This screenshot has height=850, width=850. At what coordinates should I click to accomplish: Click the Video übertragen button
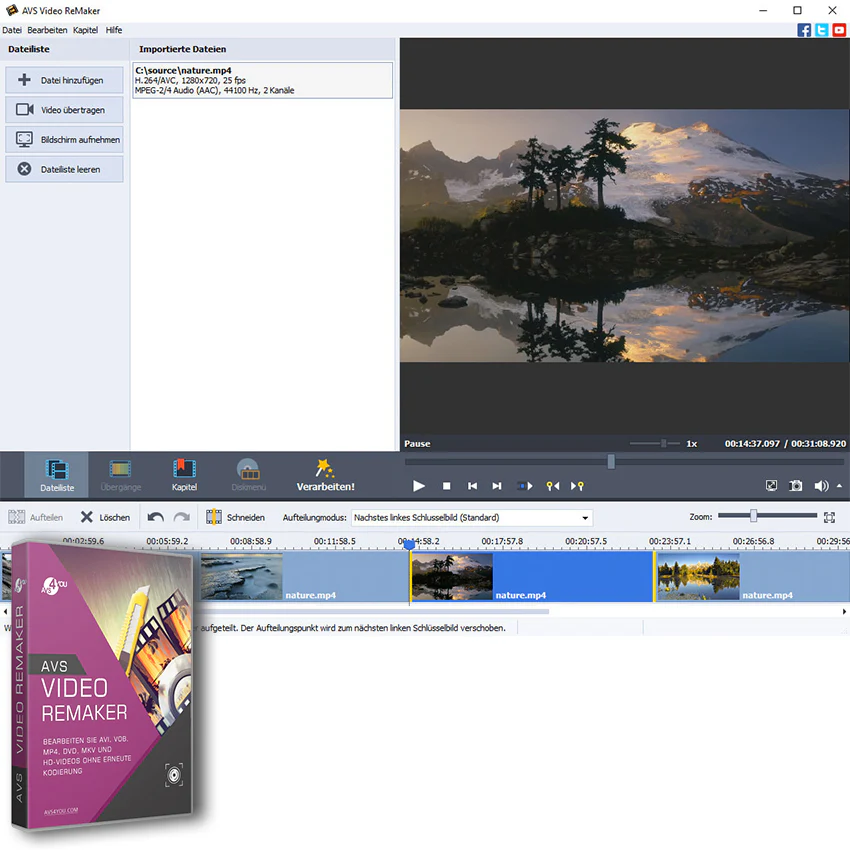65,110
